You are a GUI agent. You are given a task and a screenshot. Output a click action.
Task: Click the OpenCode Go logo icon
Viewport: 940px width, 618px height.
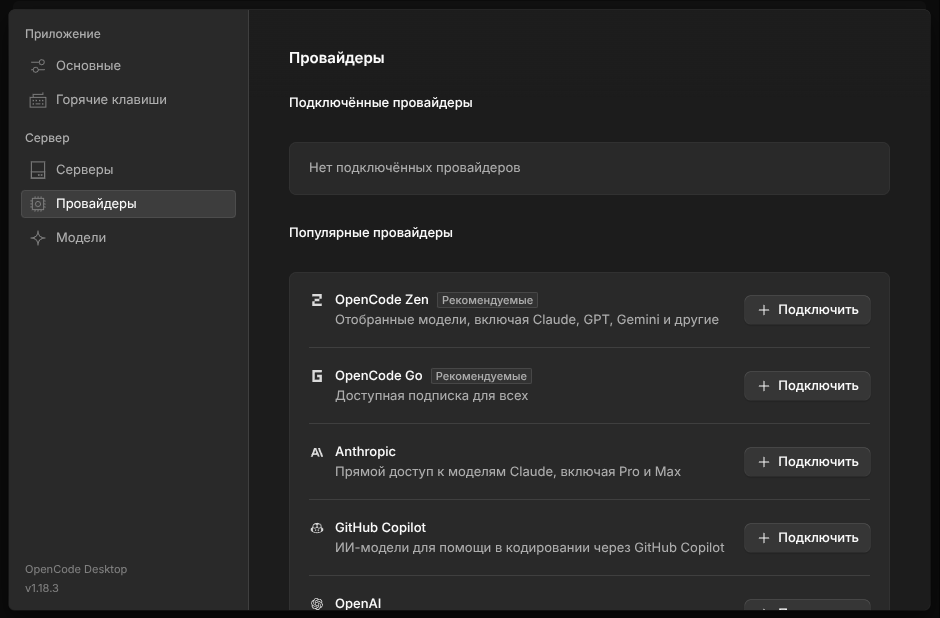[x=317, y=376]
